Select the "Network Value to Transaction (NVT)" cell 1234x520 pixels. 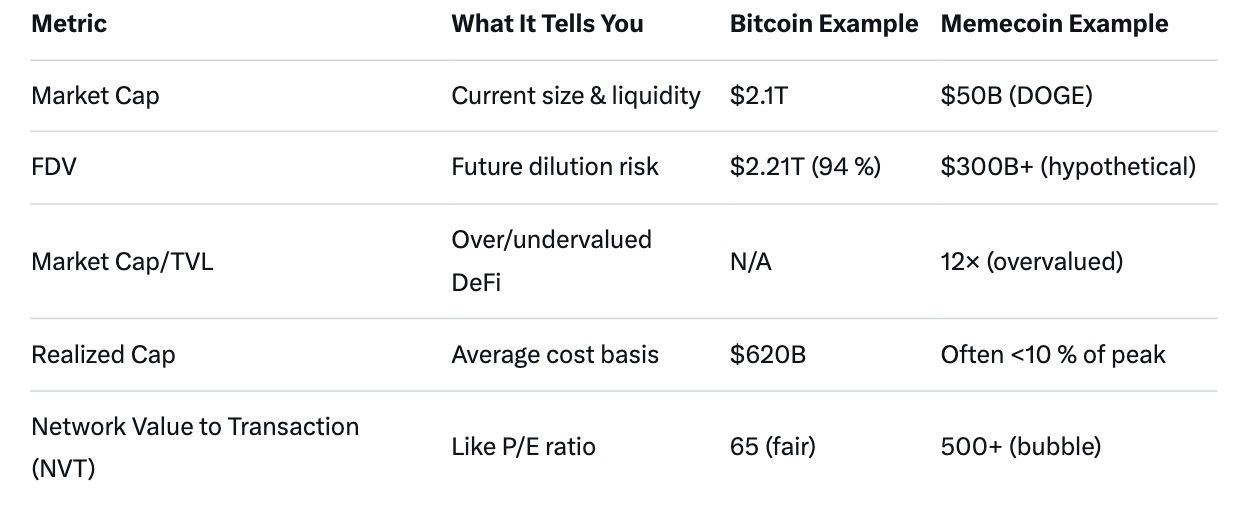pyautogui.click(x=194, y=446)
